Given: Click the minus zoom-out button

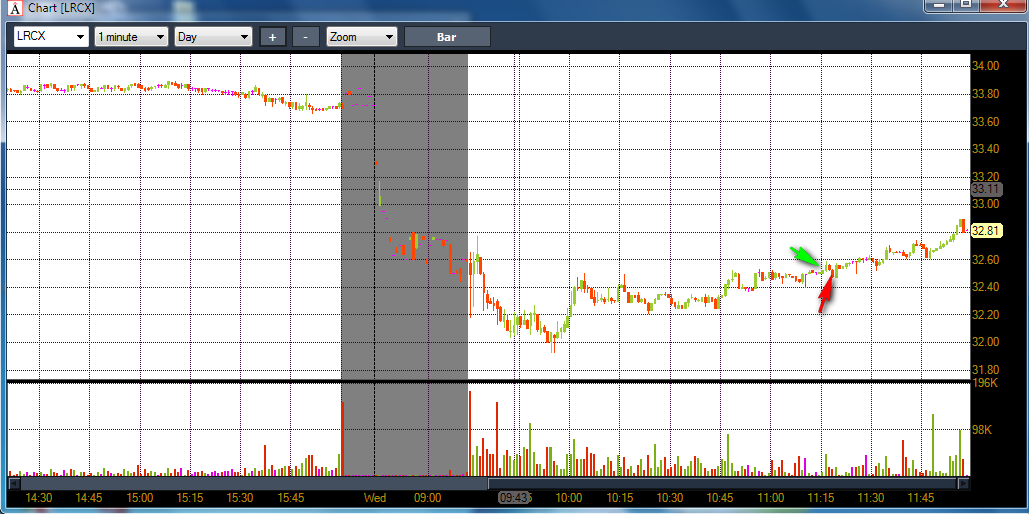Looking at the screenshot, I should pos(306,37).
